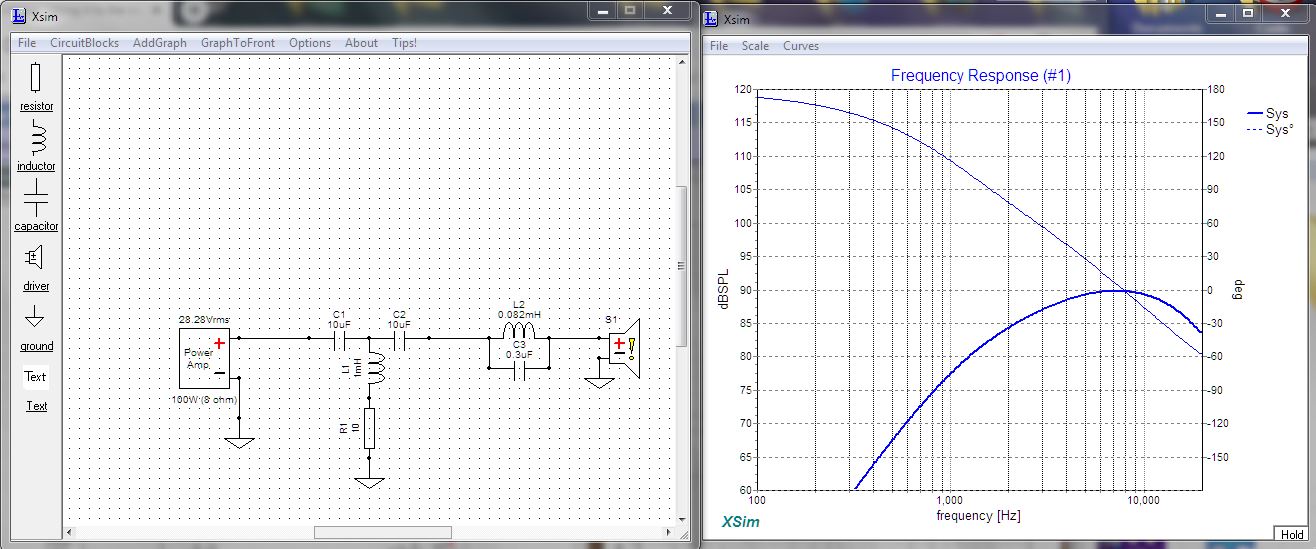Click the ground label in palette
1316x549 pixels.
36,346
